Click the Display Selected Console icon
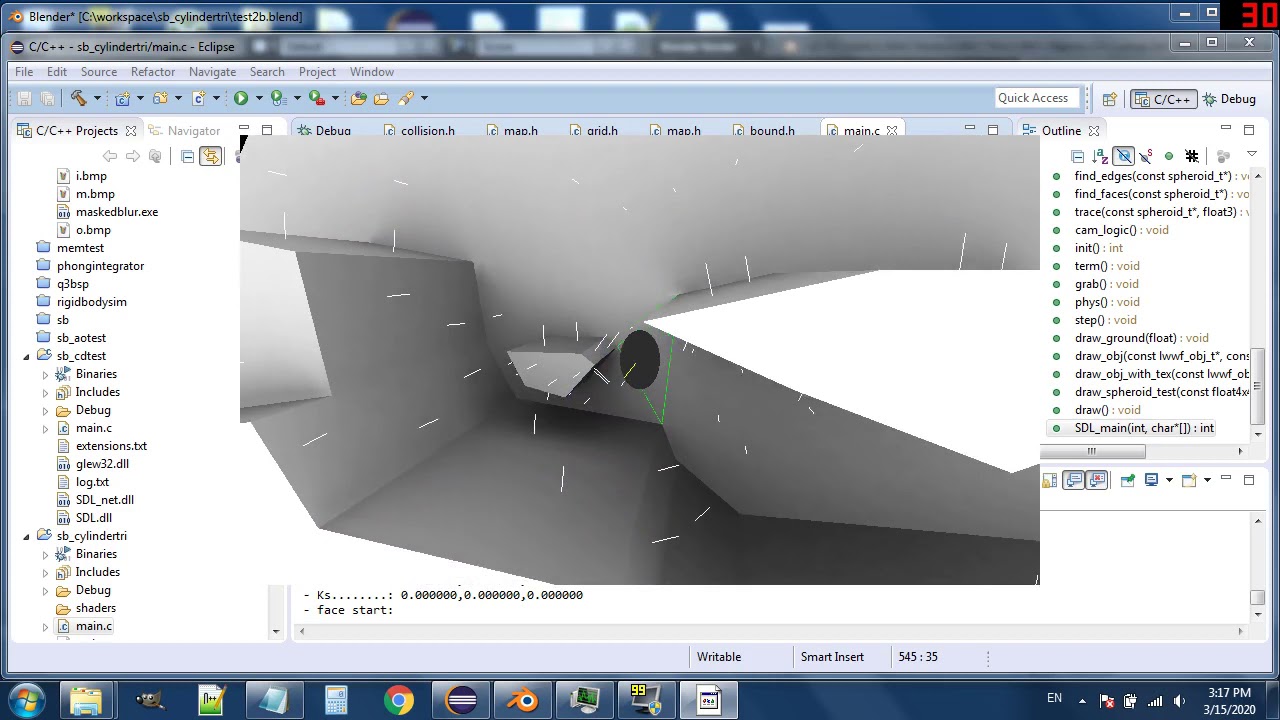1280x720 pixels. (1151, 481)
